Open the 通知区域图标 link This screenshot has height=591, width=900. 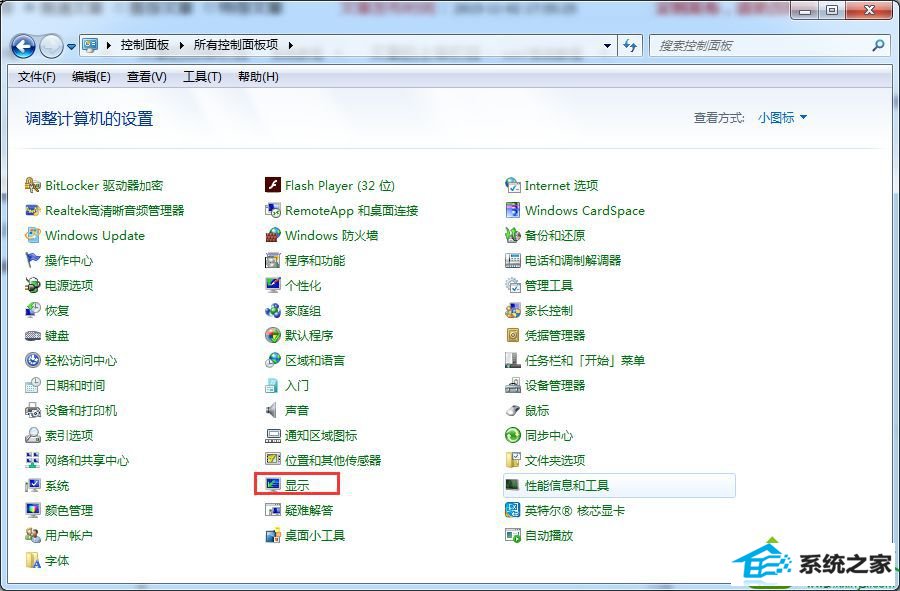coord(321,436)
